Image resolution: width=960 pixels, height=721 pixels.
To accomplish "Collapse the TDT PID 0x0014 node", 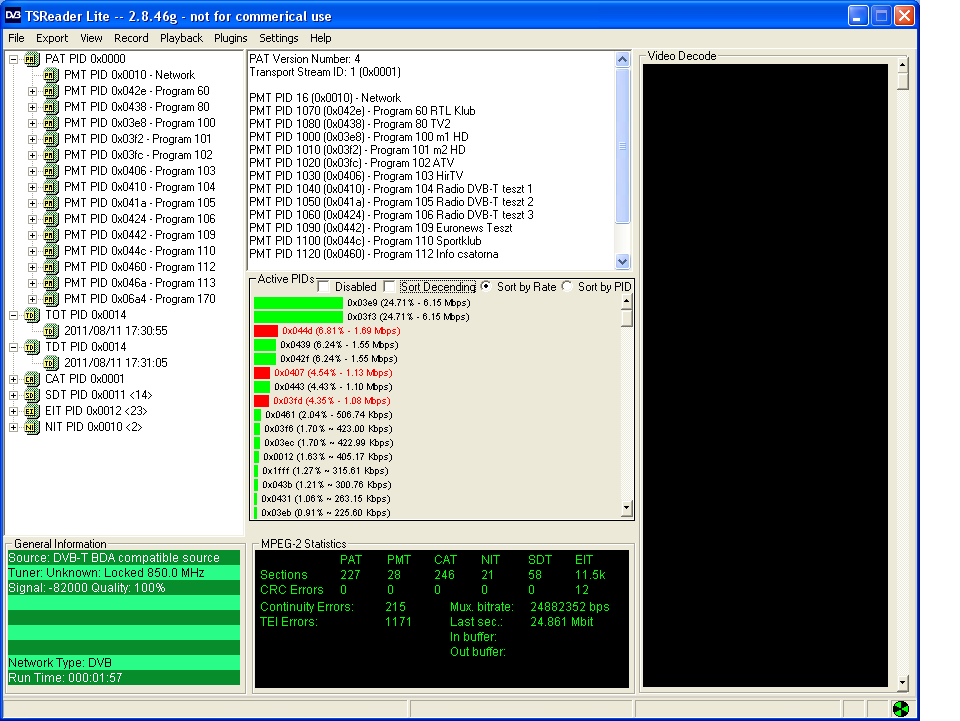I will pos(13,347).
